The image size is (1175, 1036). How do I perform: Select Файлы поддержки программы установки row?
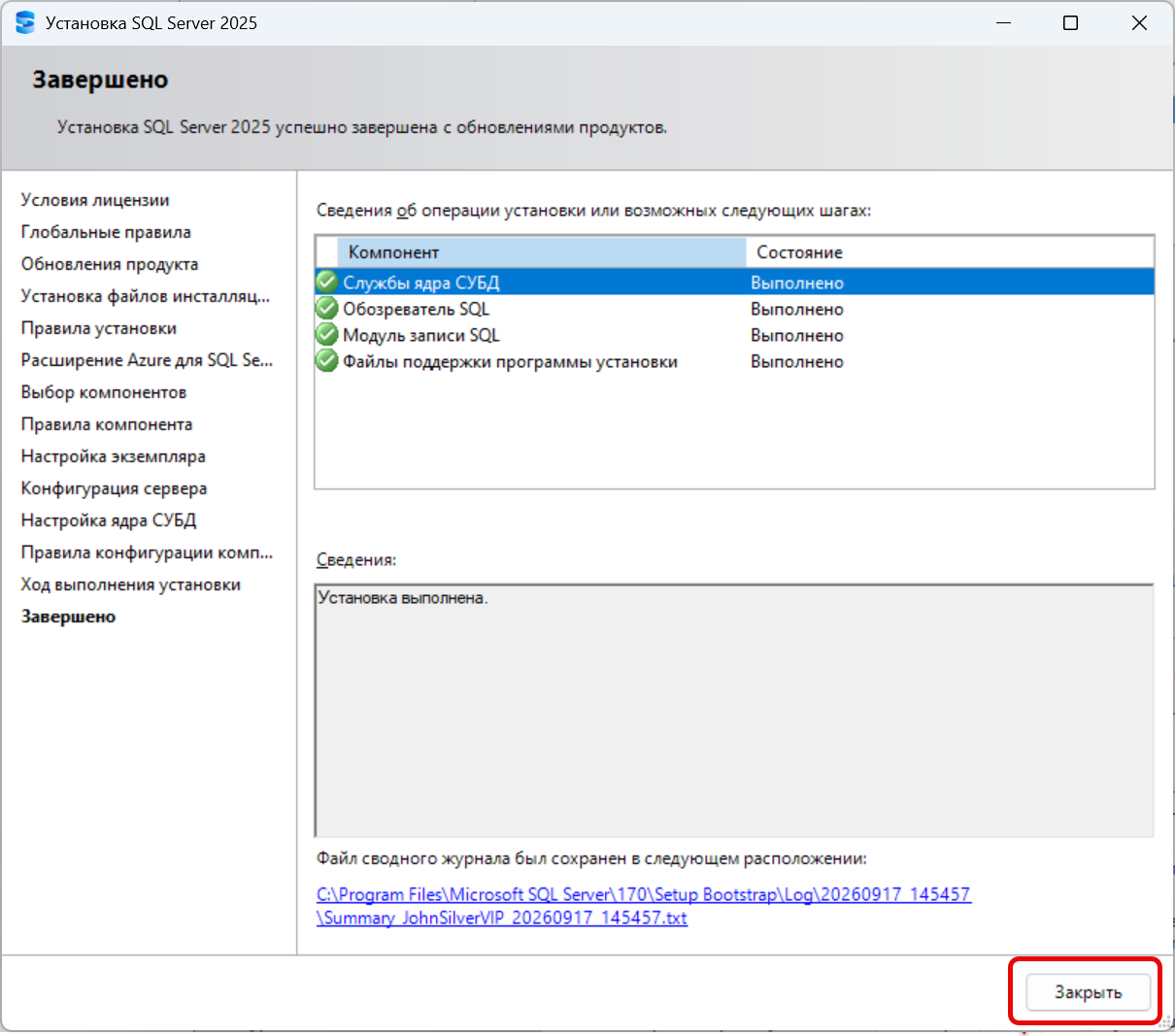pos(735,361)
